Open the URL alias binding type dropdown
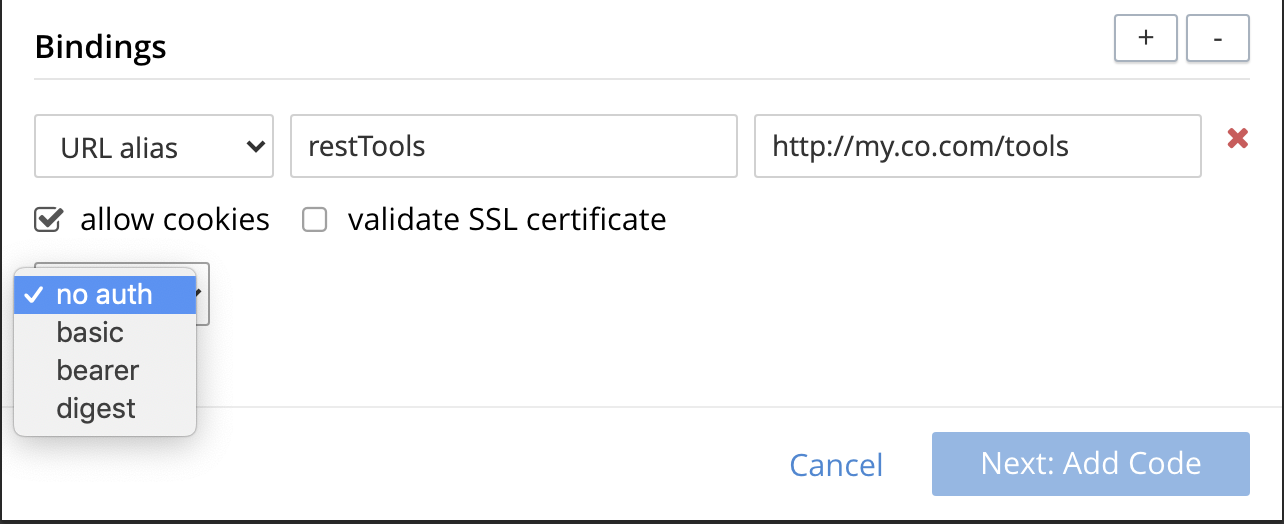 pos(154,147)
